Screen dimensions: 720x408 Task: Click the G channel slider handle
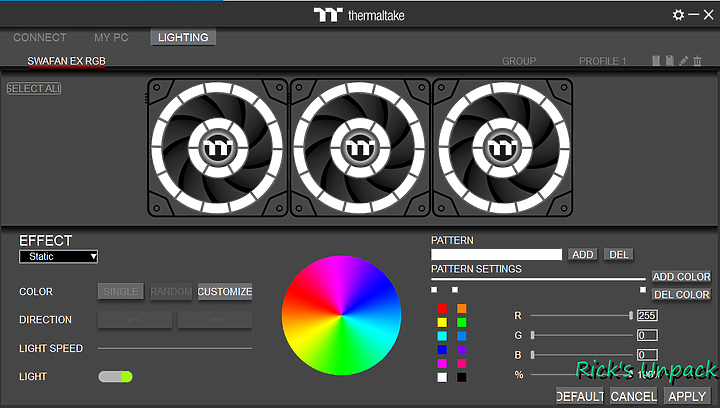[x=533, y=335]
